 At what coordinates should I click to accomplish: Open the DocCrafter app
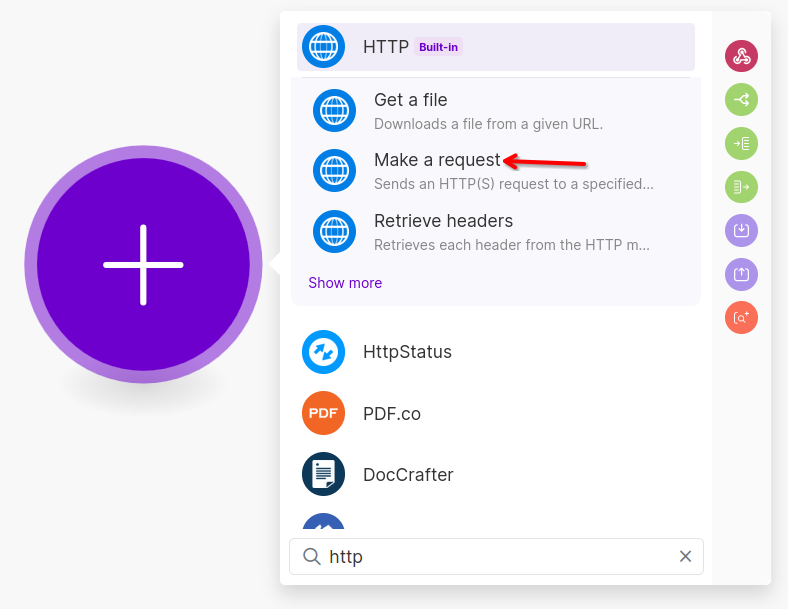coord(496,474)
